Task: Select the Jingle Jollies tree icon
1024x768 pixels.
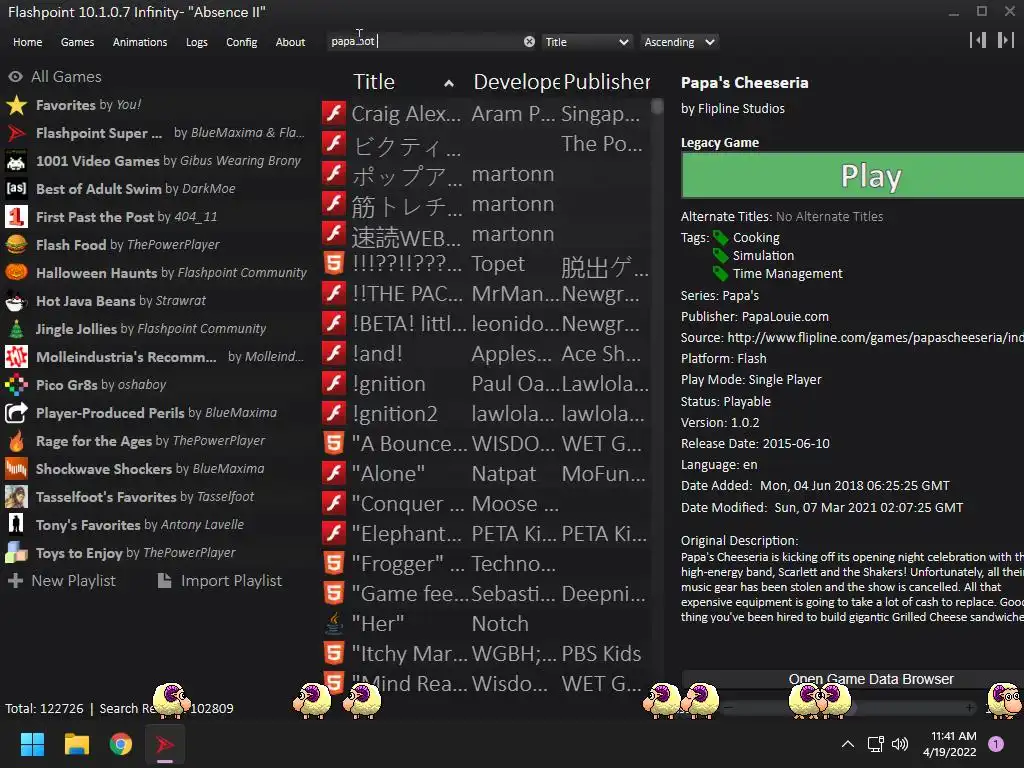Action: pyautogui.click(x=16, y=329)
